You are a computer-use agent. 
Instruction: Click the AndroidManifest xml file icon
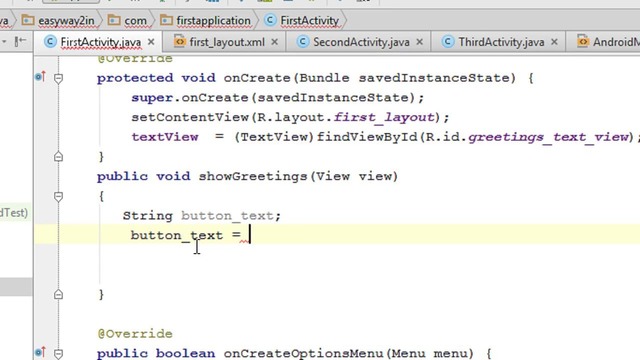tap(582, 42)
